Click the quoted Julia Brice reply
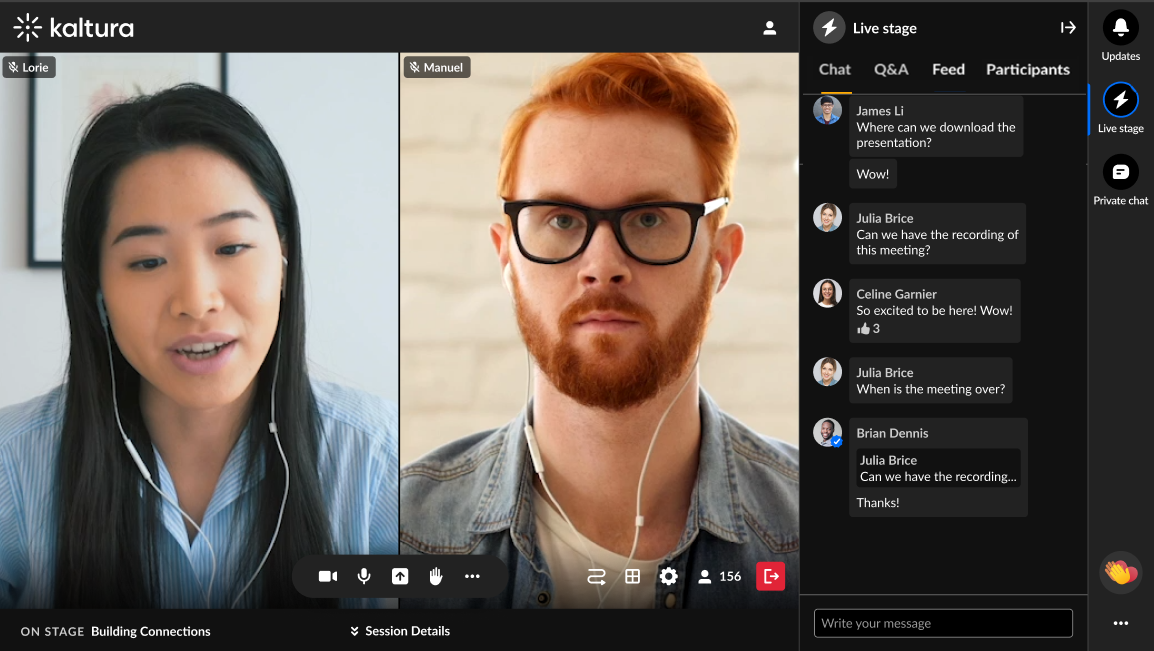Image resolution: width=1154 pixels, height=651 pixels. pyautogui.click(x=938, y=469)
